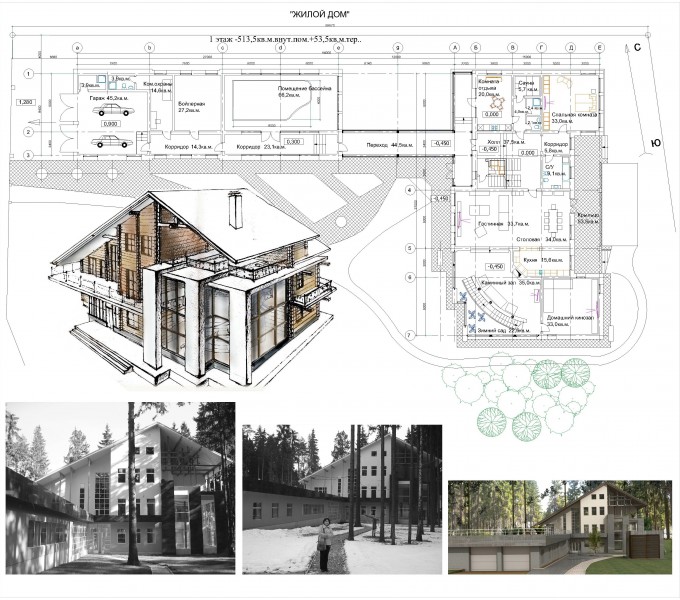The width and height of the screenshot is (680, 600).
Task: Click the "Кухня 15,6кв.м." label
Action: 543,260
